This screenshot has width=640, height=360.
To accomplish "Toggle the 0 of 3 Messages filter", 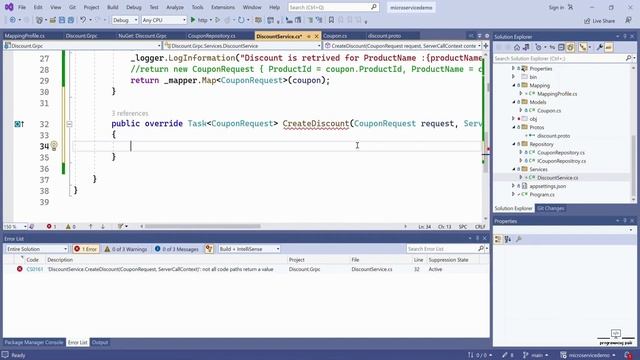I will point(177,249).
